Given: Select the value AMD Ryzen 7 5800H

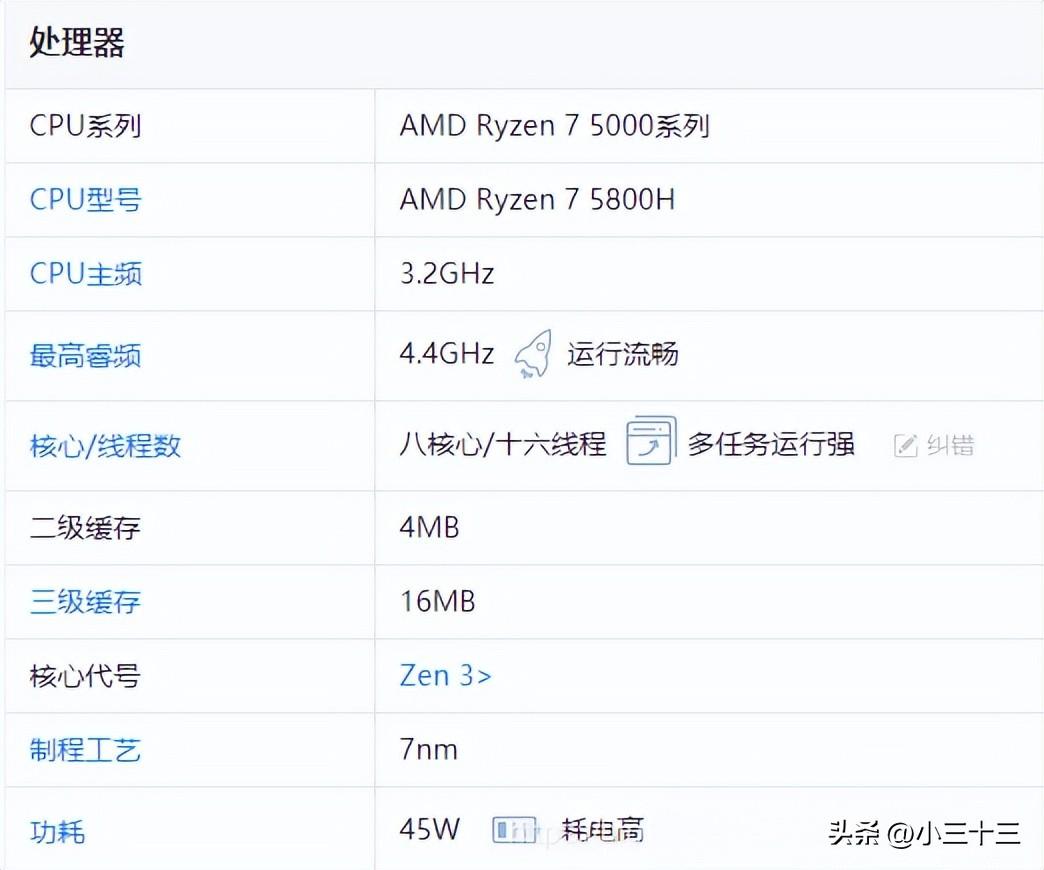Looking at the screenshot, I should pos(537,200).
